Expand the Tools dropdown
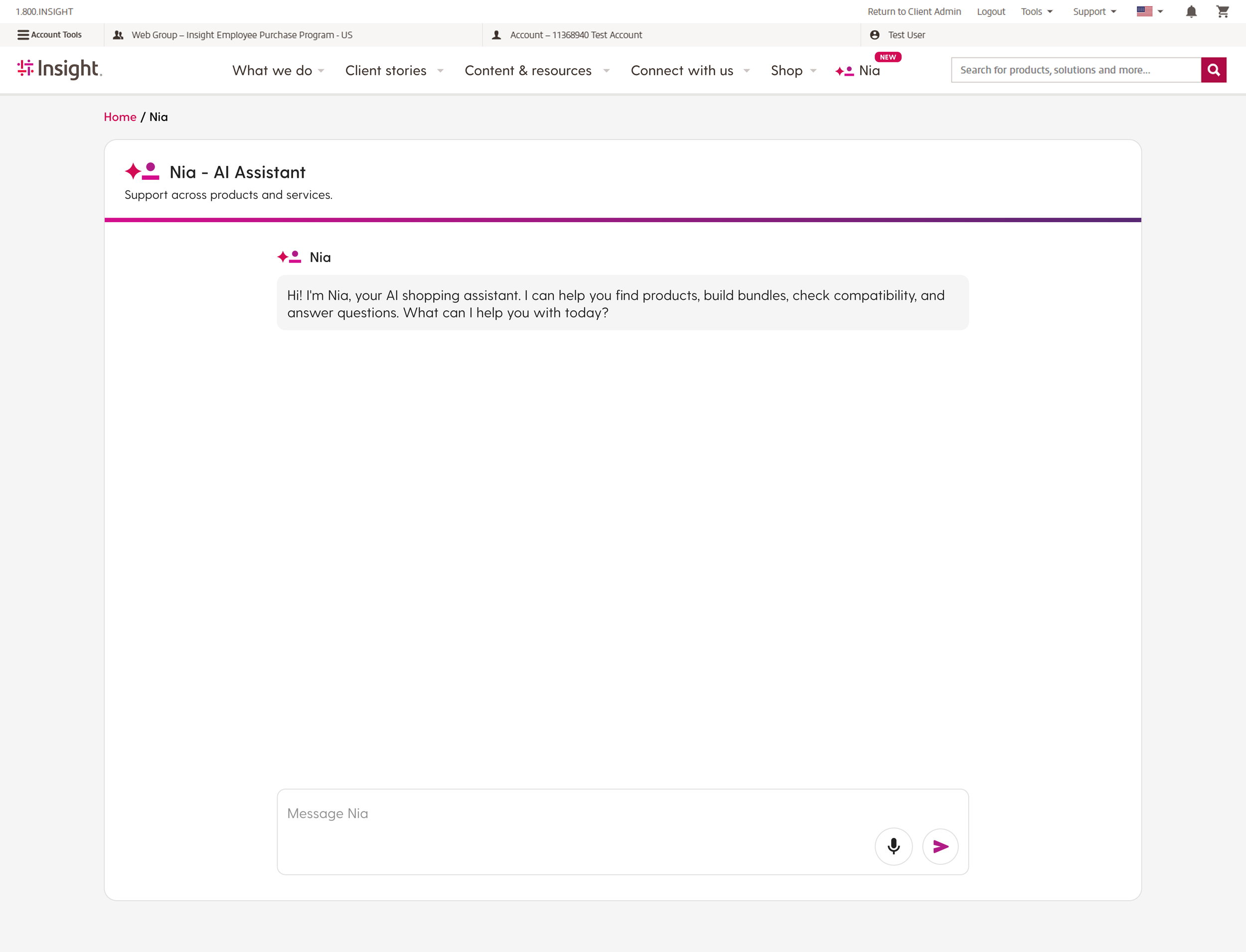 pyautogui.click(x=1036, y=11)
